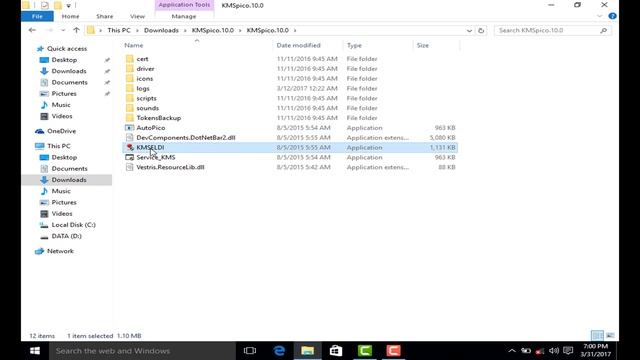Open OneDrive in navigation pane

[x=61, y=131]
